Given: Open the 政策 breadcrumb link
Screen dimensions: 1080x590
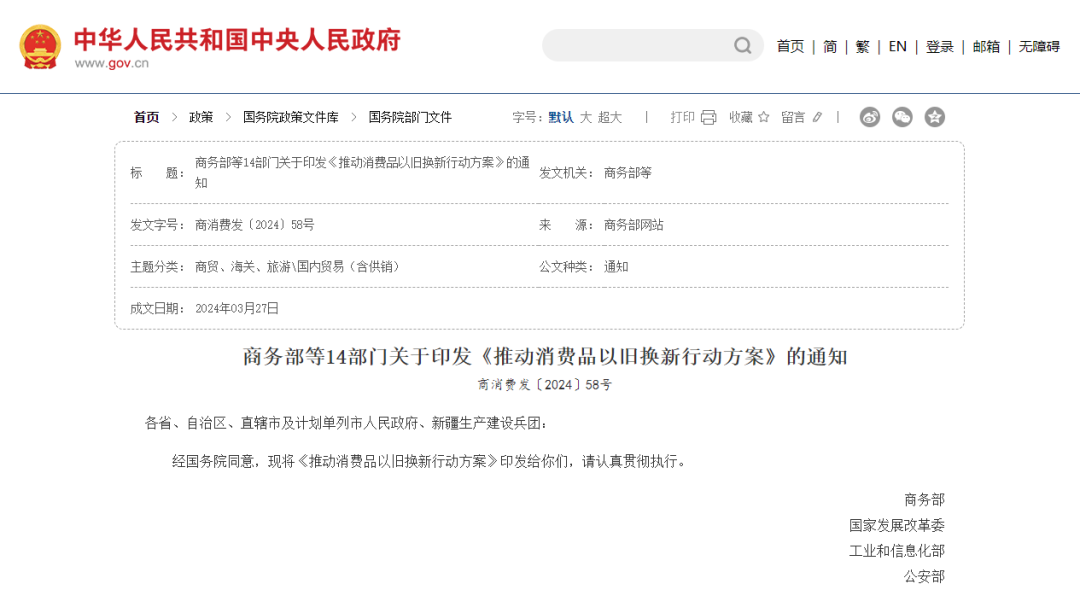Looking at the screenshot, I should point(201,117).
